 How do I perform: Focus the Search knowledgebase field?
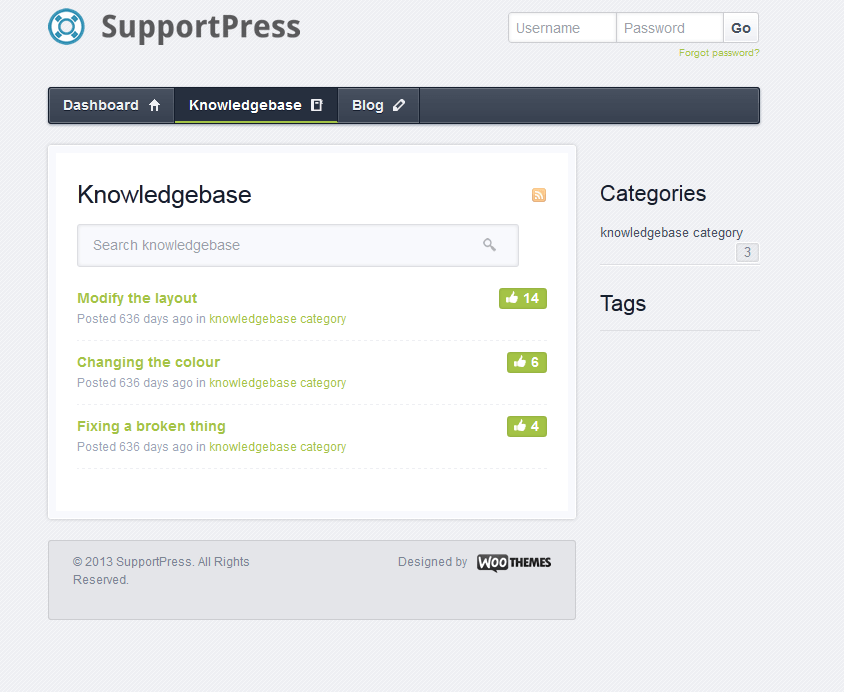pos(298,245)
